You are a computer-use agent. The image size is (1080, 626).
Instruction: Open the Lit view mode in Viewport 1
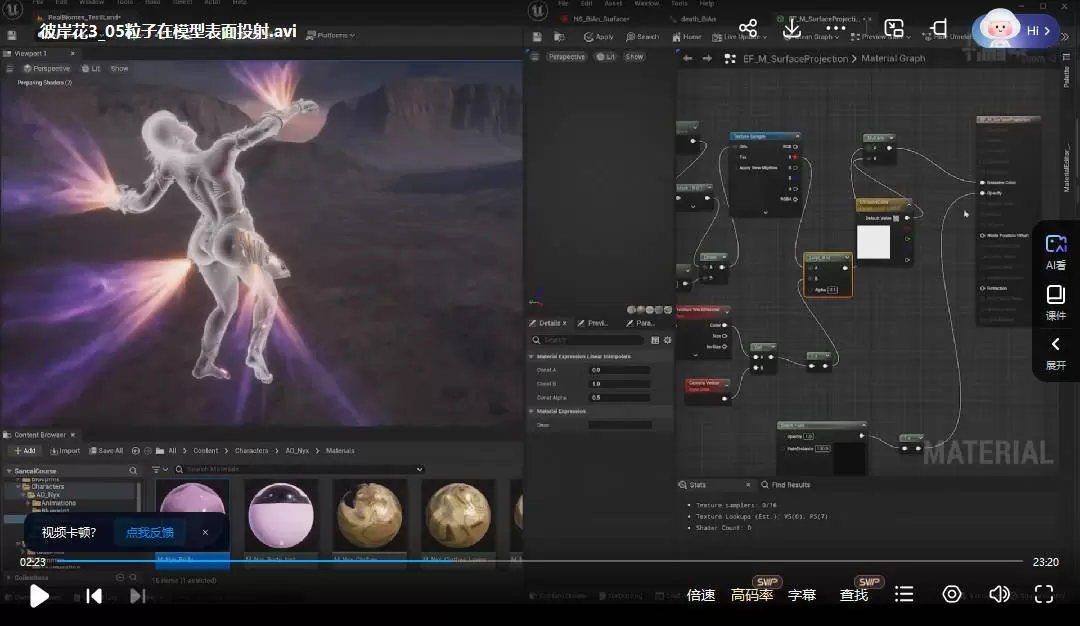[x=91, y=69]
